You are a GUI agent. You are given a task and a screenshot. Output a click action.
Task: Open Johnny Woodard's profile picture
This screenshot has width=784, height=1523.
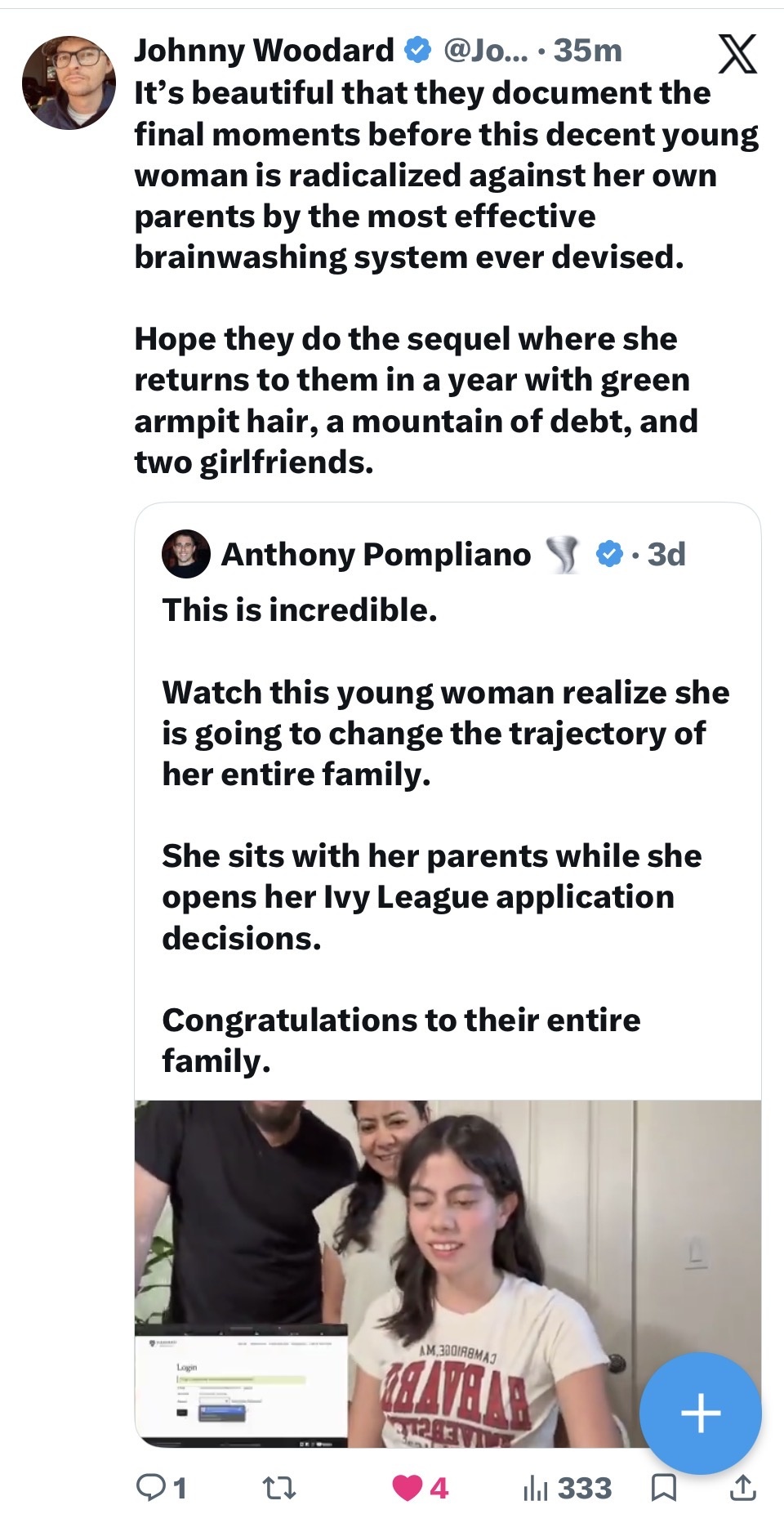pos(69,83)
